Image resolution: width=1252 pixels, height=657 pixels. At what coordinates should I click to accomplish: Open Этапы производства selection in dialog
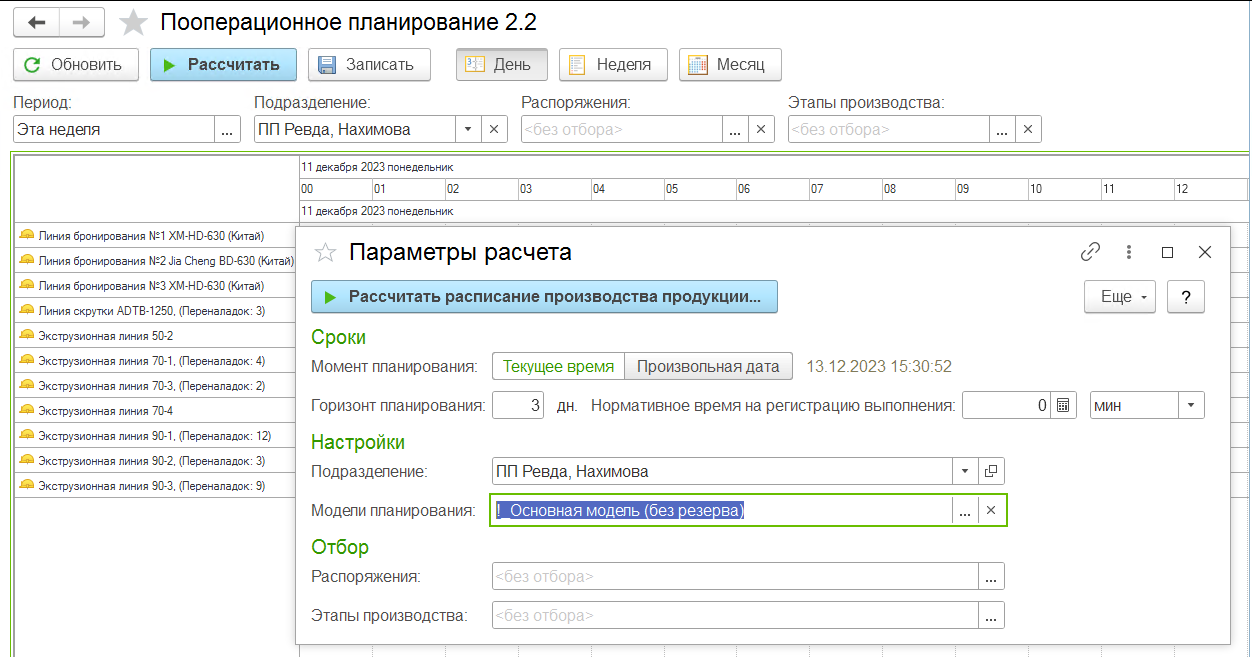[991, 615]
